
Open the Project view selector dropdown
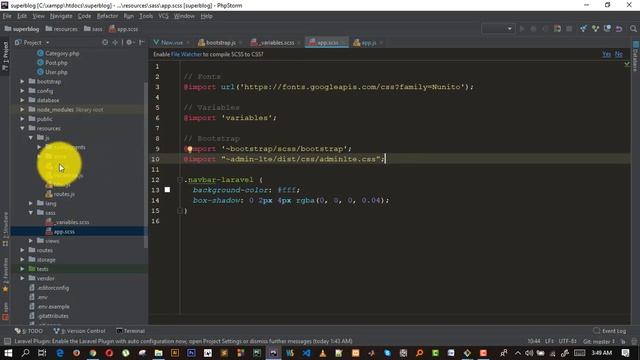32,42
